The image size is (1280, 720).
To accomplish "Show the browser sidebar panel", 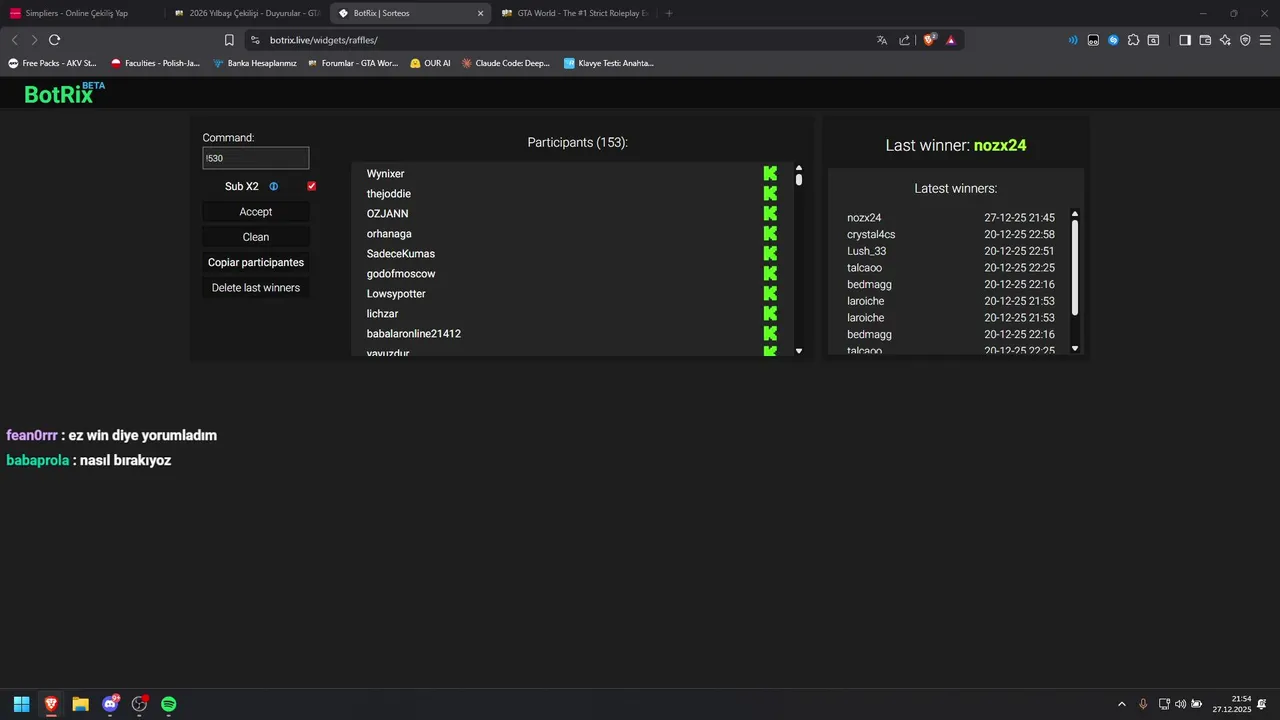I will pyautogui.click(x=1185, y=40).
